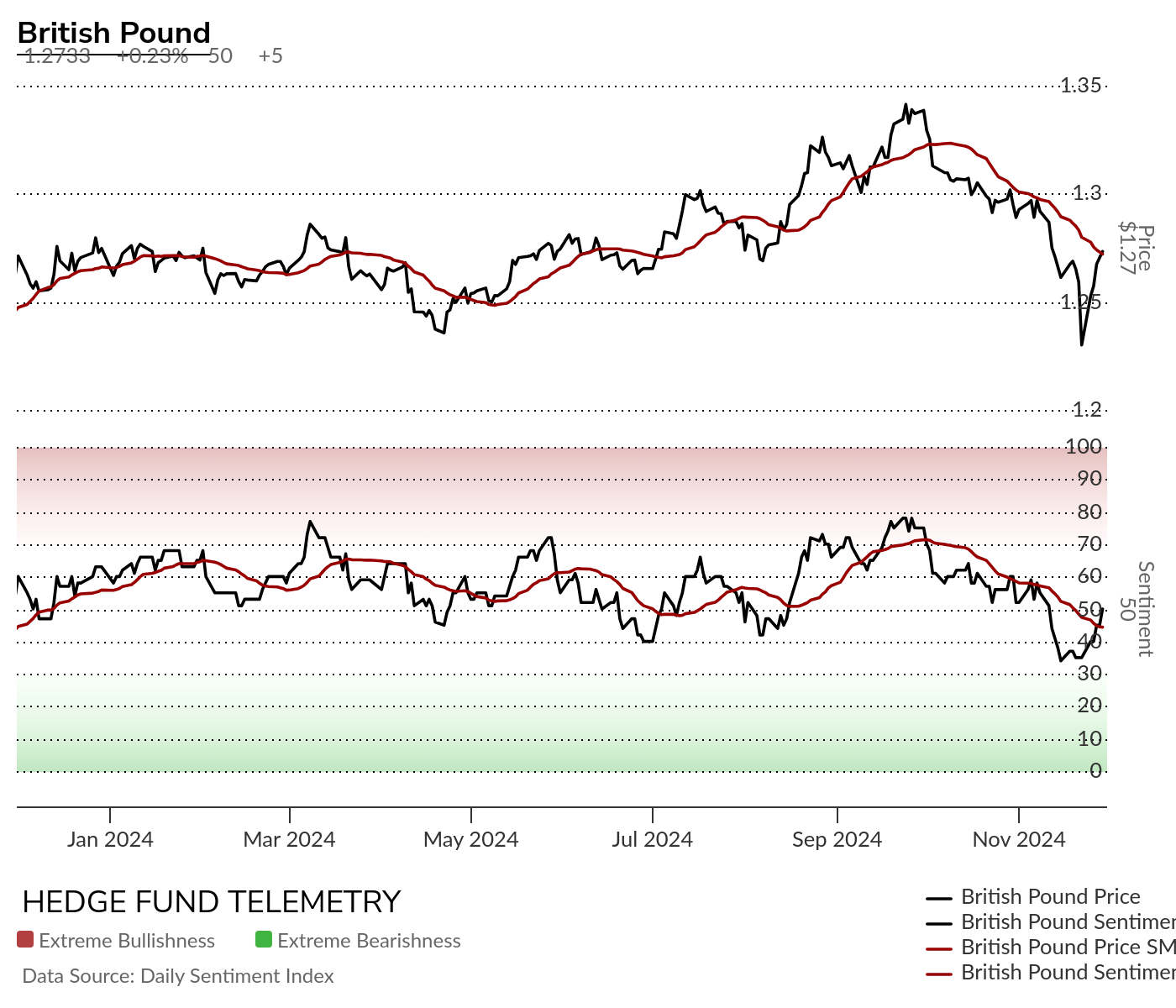Click the black Sentiment legend line marker

(939, 923)
